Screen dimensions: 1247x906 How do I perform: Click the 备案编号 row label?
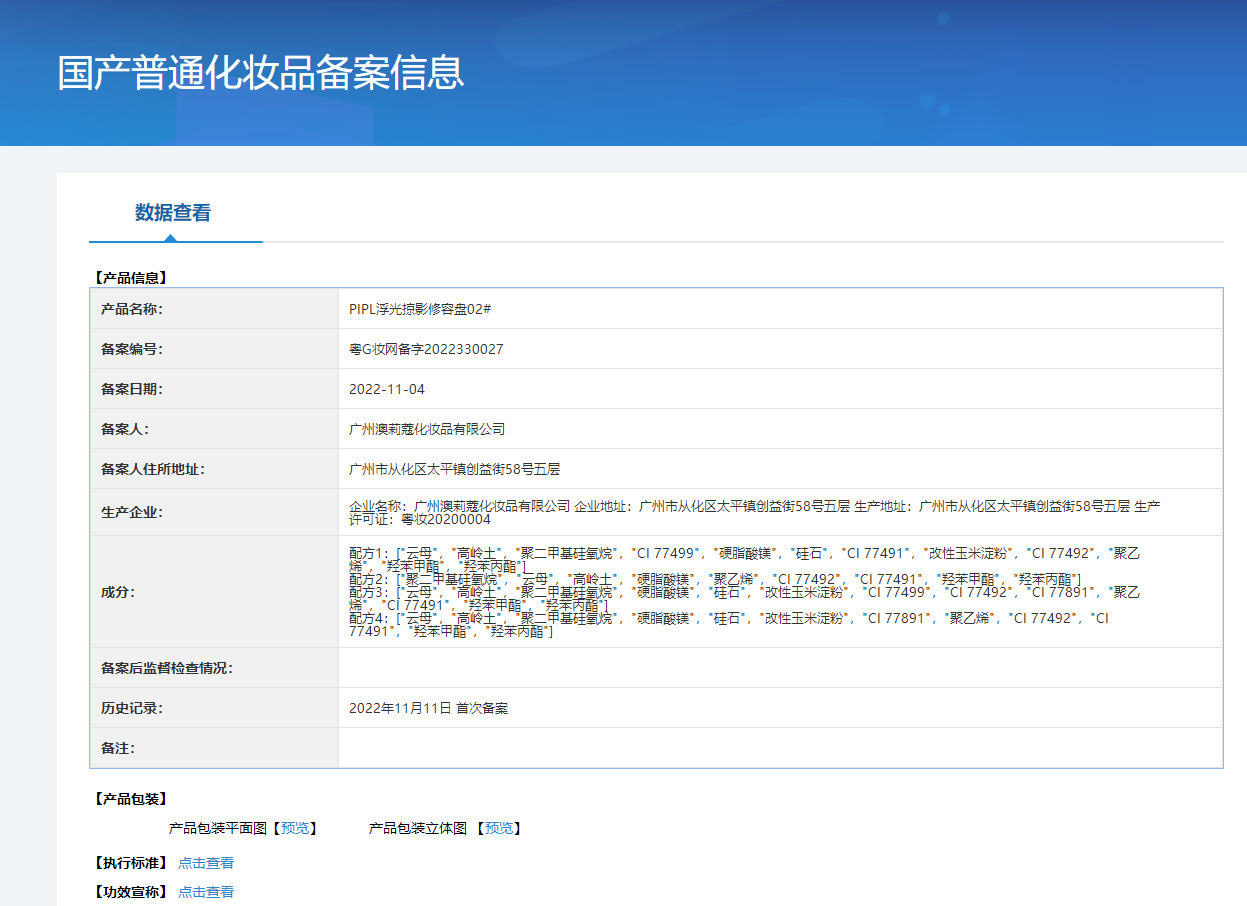coord(132,349)
